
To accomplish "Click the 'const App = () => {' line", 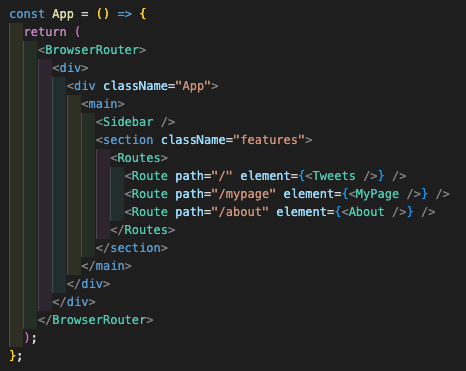I will point(78,14).
